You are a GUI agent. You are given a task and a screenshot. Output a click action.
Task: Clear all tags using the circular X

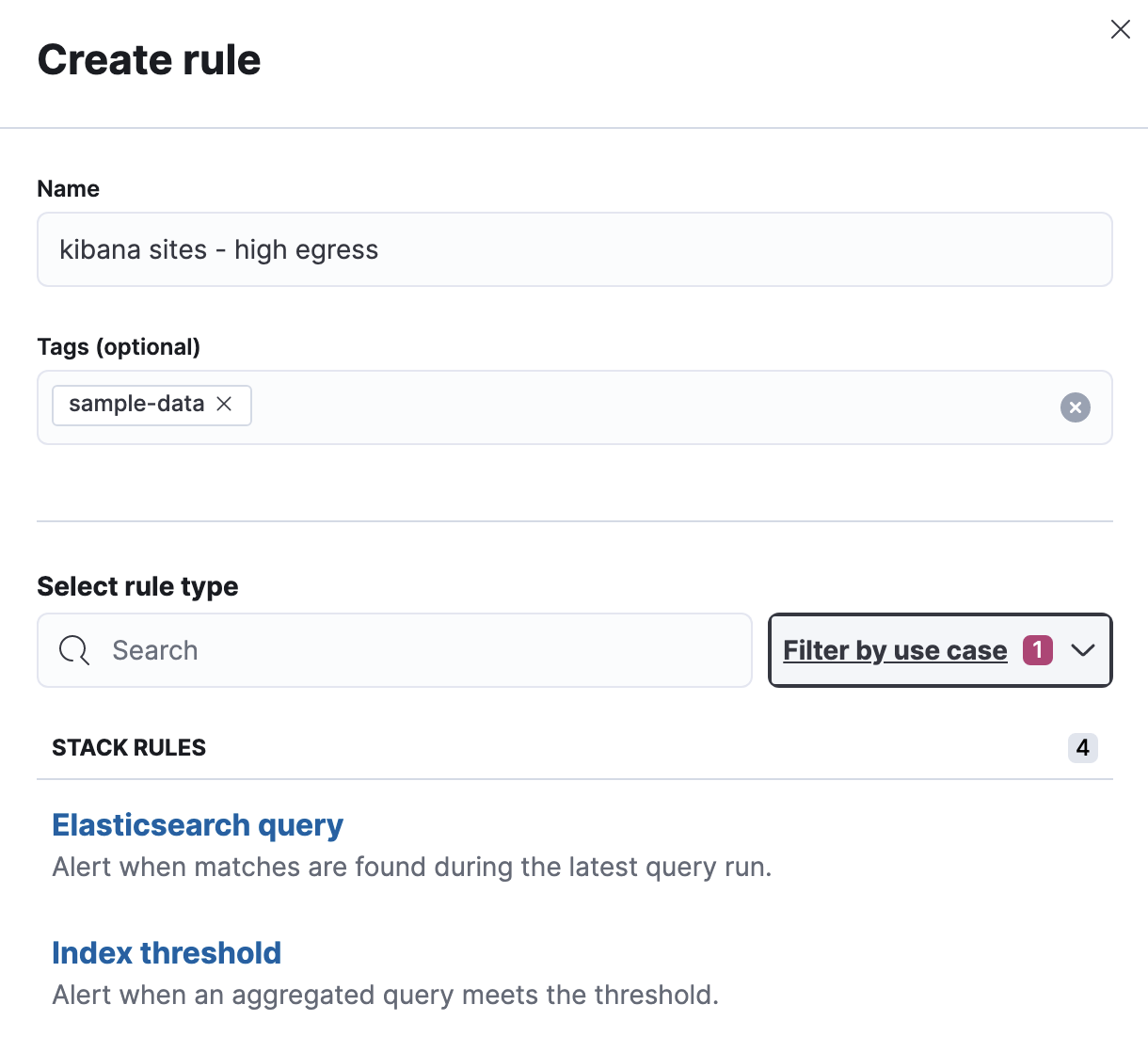point(1075,407)
